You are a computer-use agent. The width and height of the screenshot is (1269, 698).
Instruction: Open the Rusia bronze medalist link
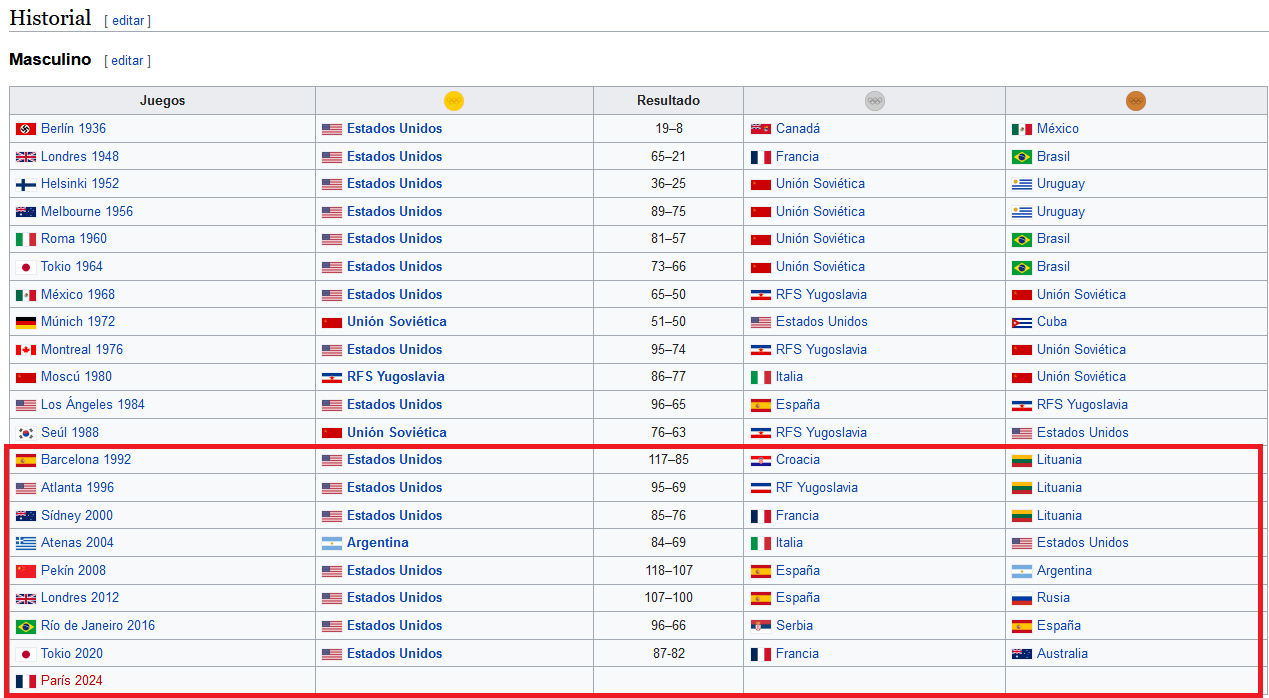[1054, 598]
